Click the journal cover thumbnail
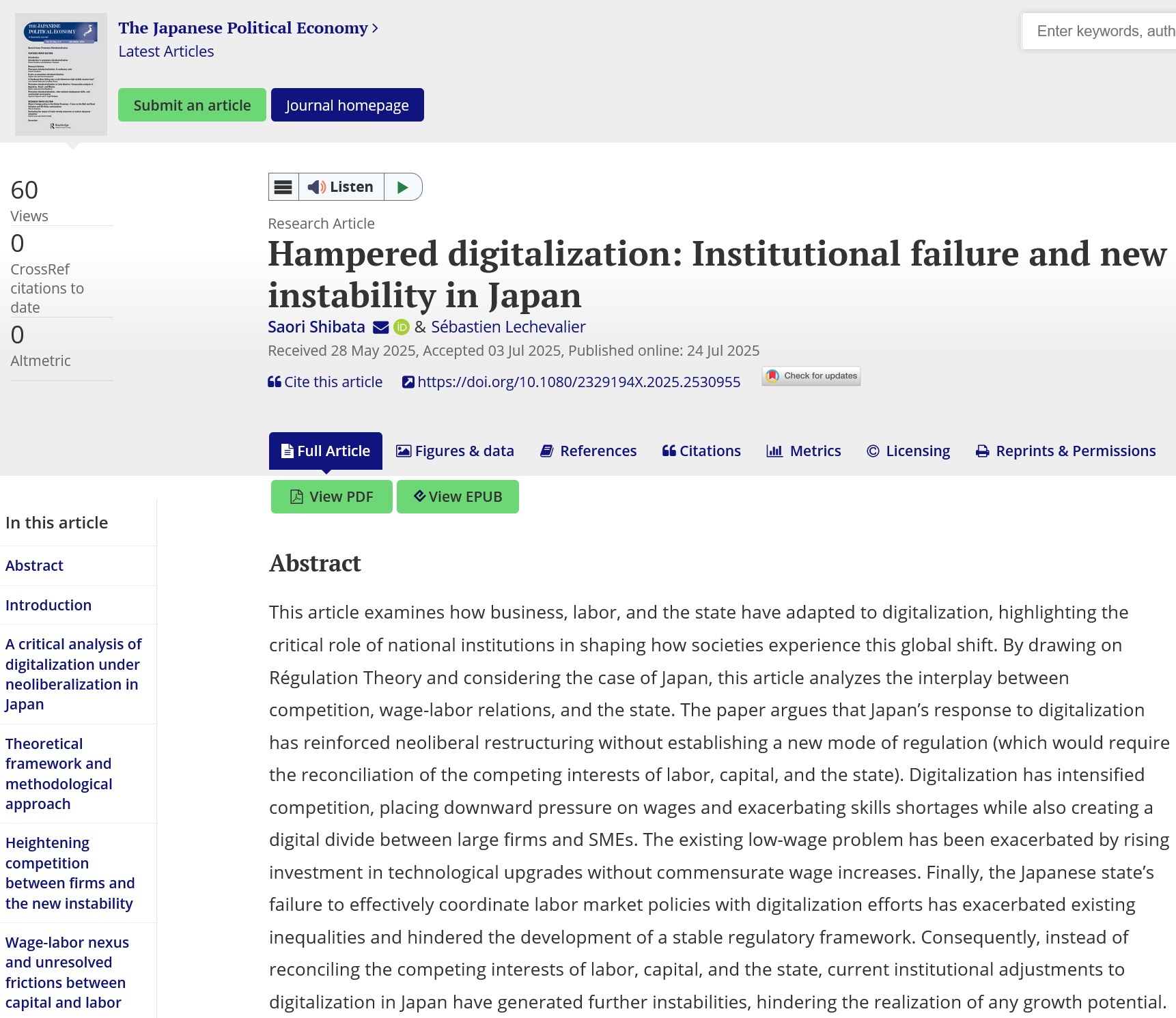Image resolution: width=1176 pixels, height=1018 pixels. [x=61, y=74]
